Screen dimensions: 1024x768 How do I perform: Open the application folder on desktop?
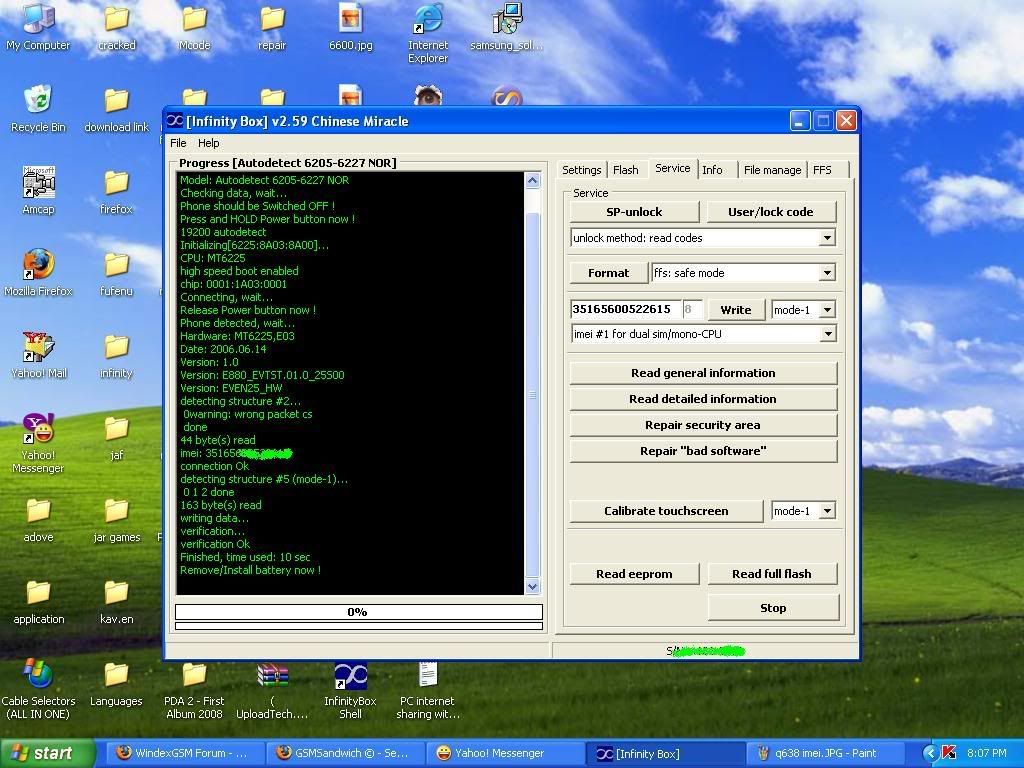pyautogui.click(x=39, y=601)
